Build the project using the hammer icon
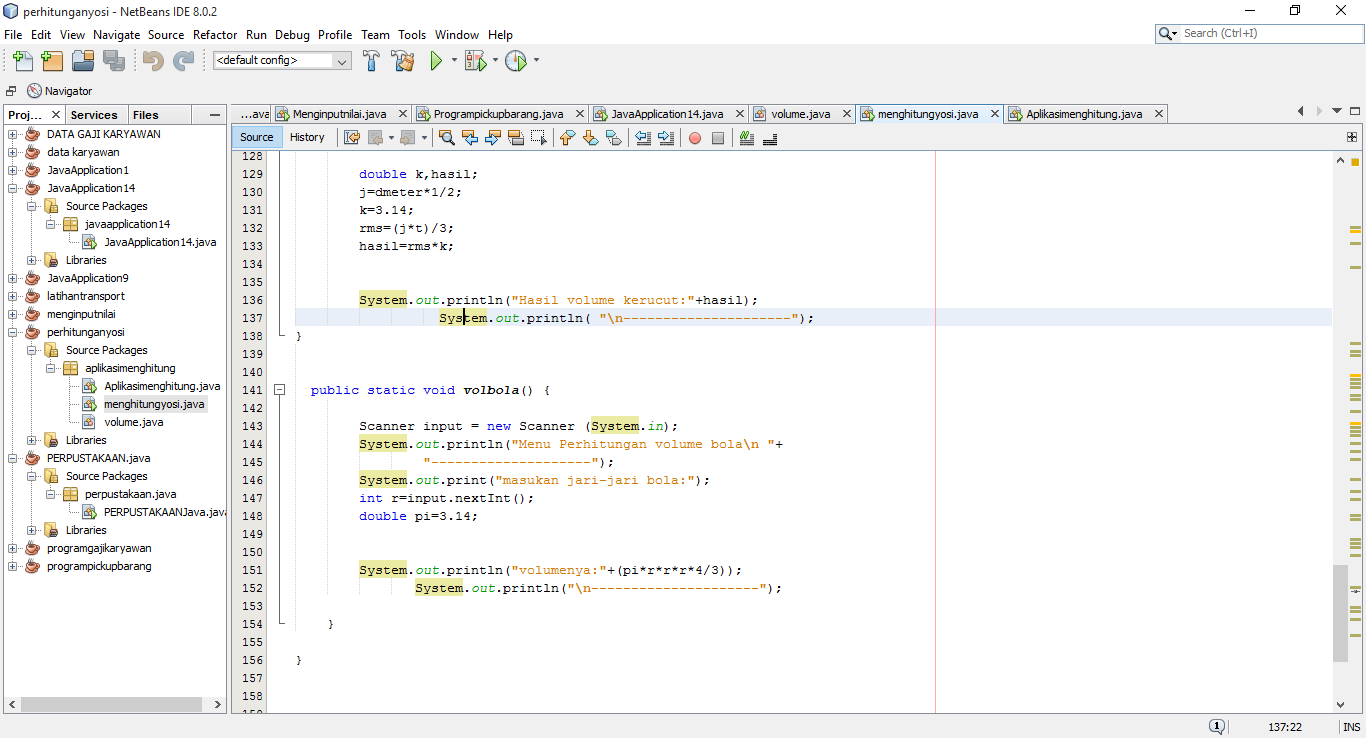Screen dimensions: 1366x738 point(371,60)
